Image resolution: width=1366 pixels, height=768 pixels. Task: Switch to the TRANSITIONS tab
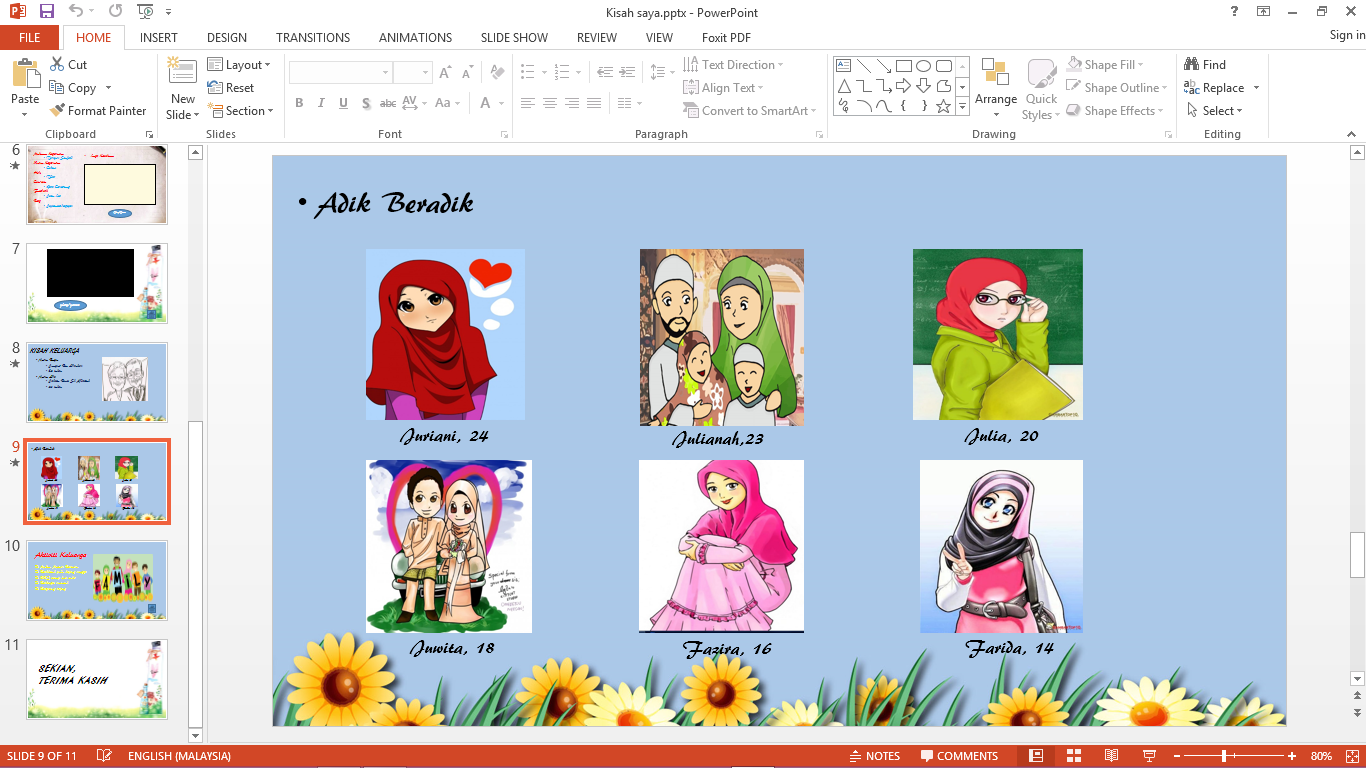tap(313, 38)
